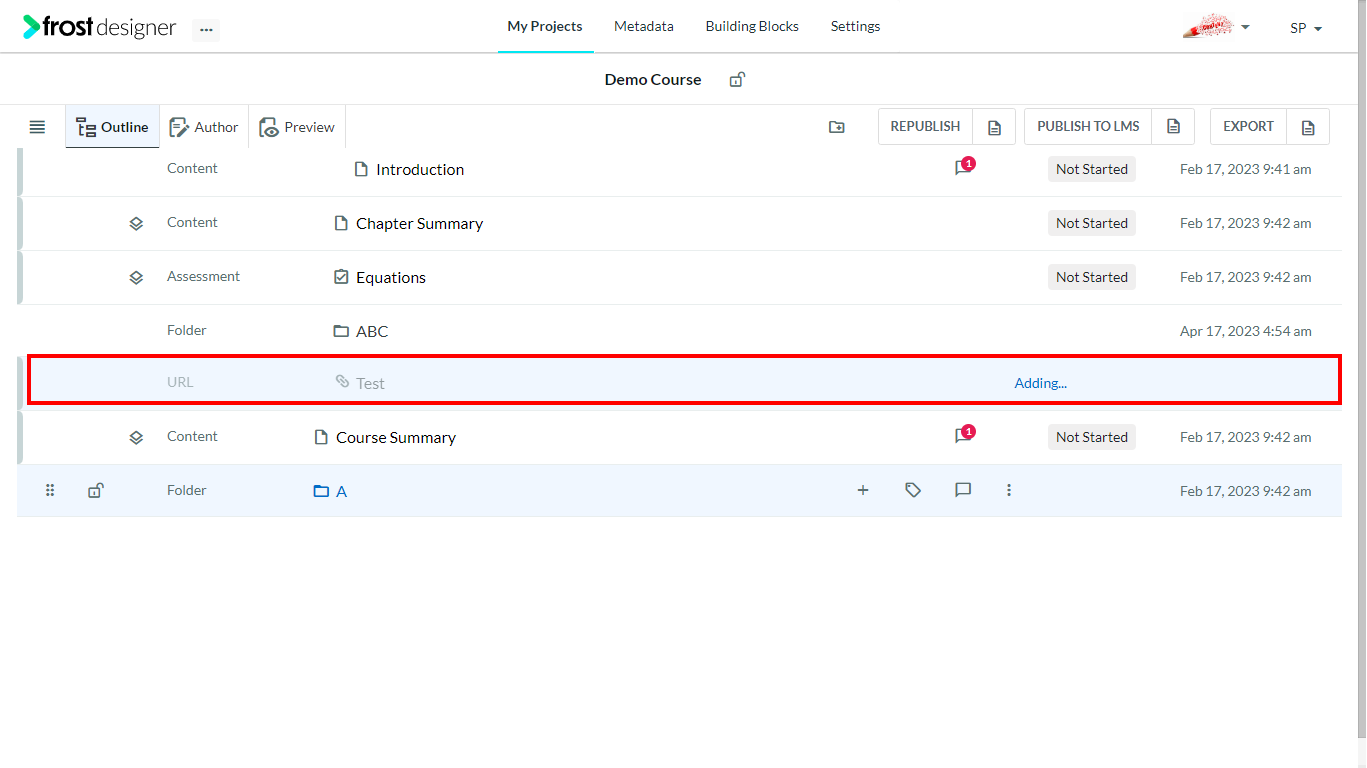Click the REPUBLISH button
The width and height of the screenshot is (1367, 768).
[925, 126]
